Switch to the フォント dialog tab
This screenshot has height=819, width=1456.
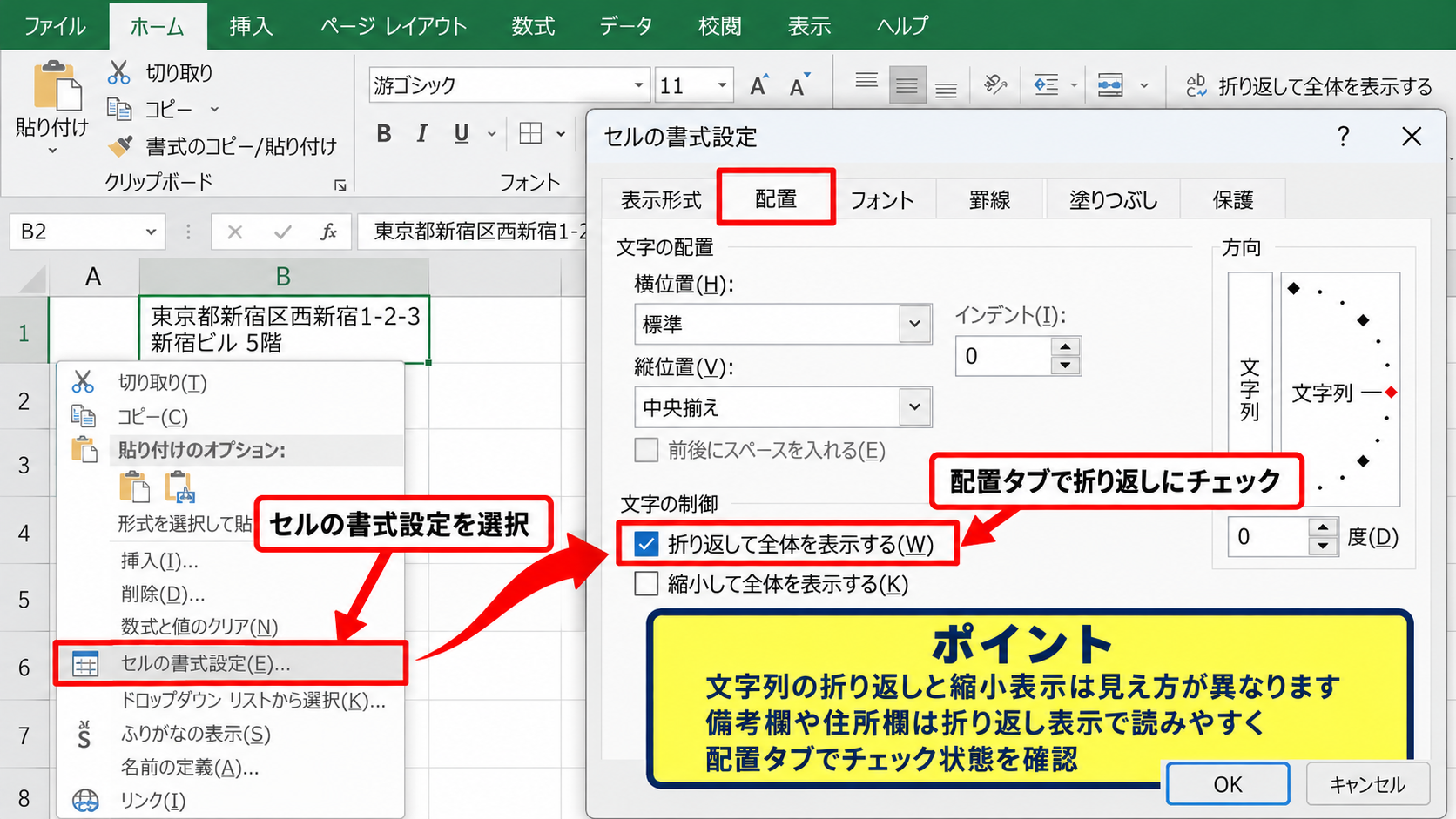pyautogui.click(x=882, y=200)
